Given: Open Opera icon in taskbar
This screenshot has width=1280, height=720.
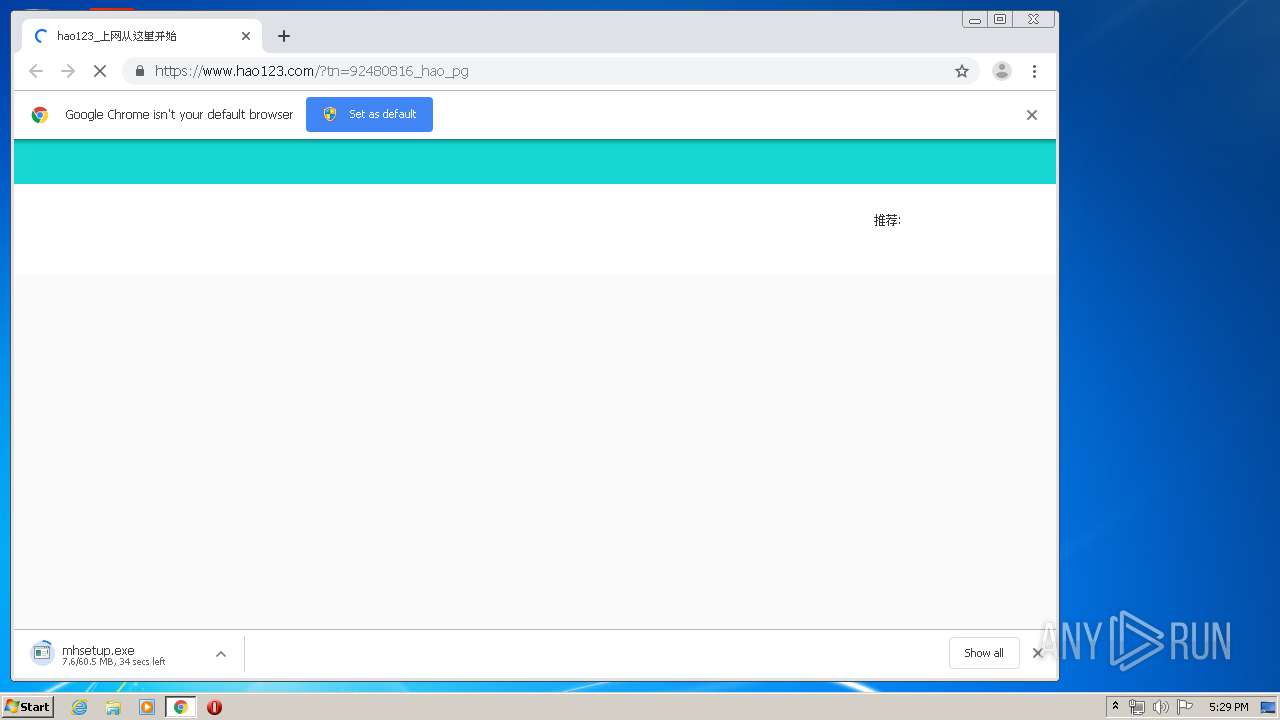Looking at the screenshot, I should coord(214,707).
